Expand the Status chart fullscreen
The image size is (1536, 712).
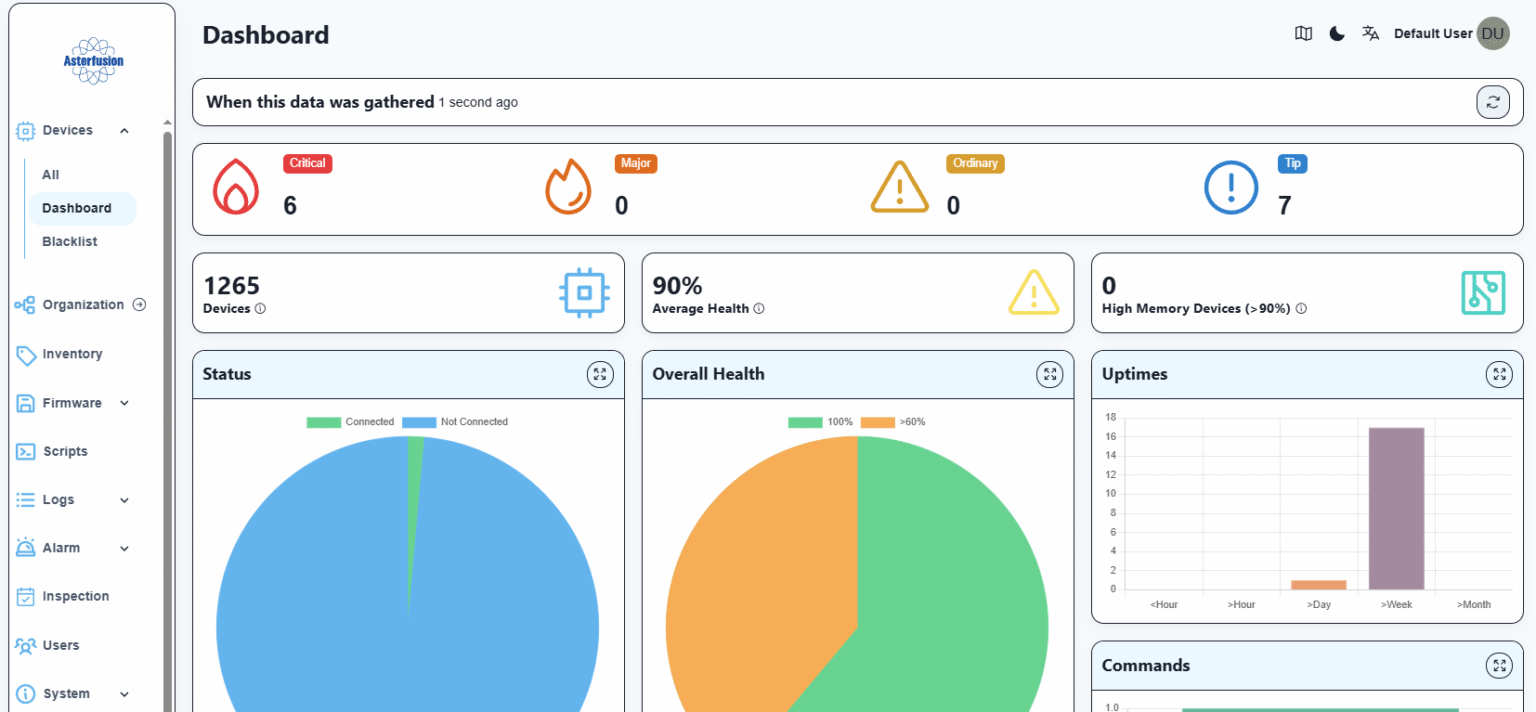pos(599,374)
